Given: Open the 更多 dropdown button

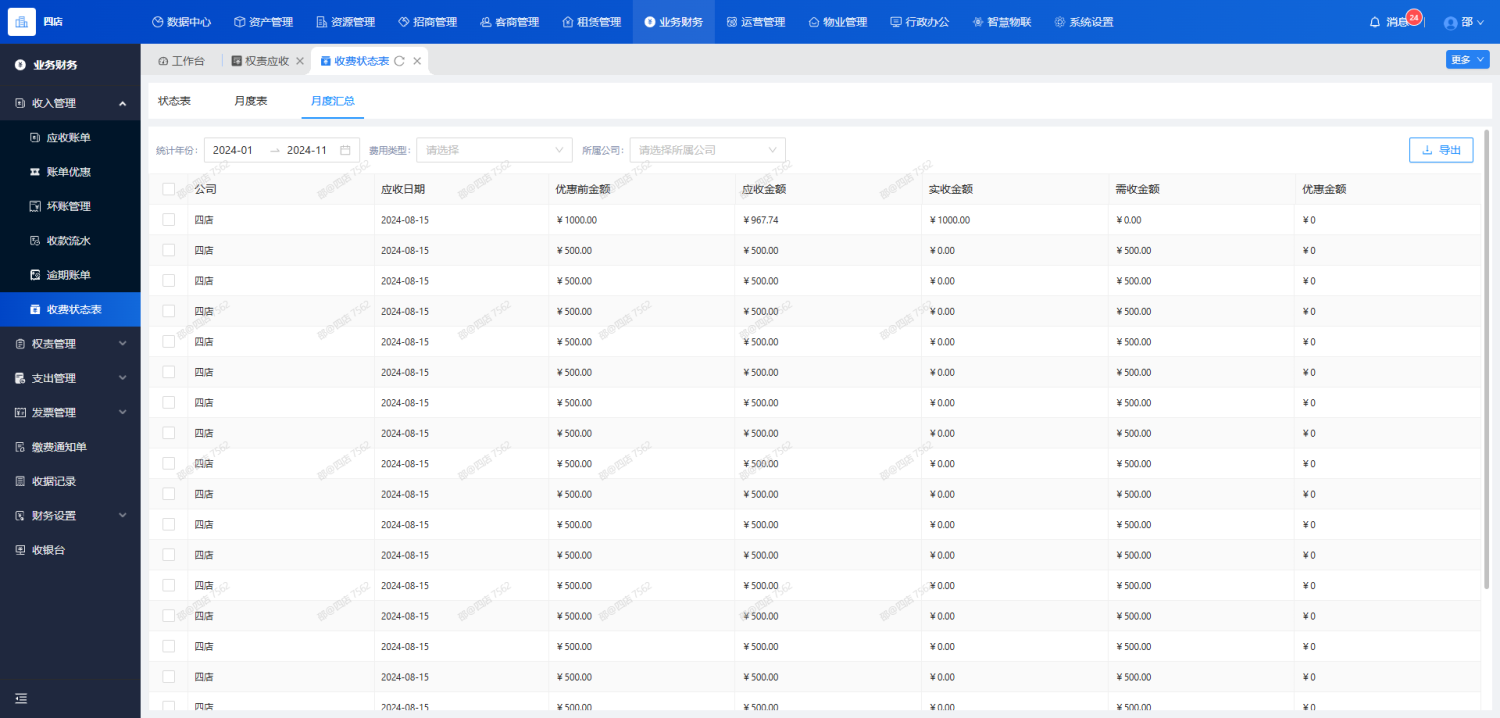Looking at the screenshot, I should coord(1467,60).
